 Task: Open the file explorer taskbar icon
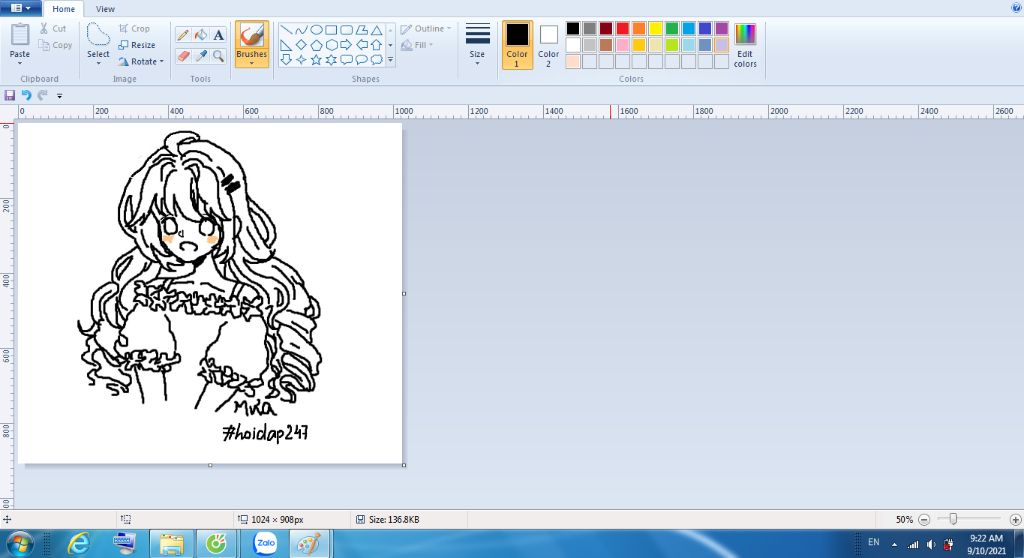171,544
